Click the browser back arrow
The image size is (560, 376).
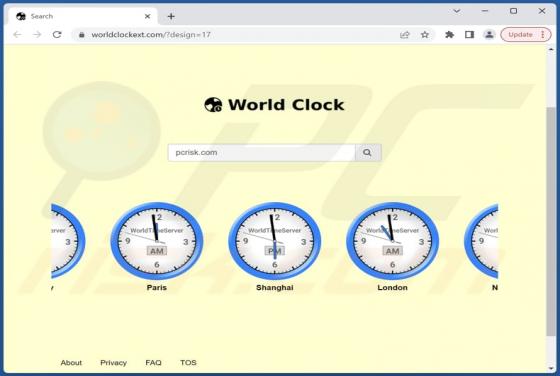coord(17,35)
